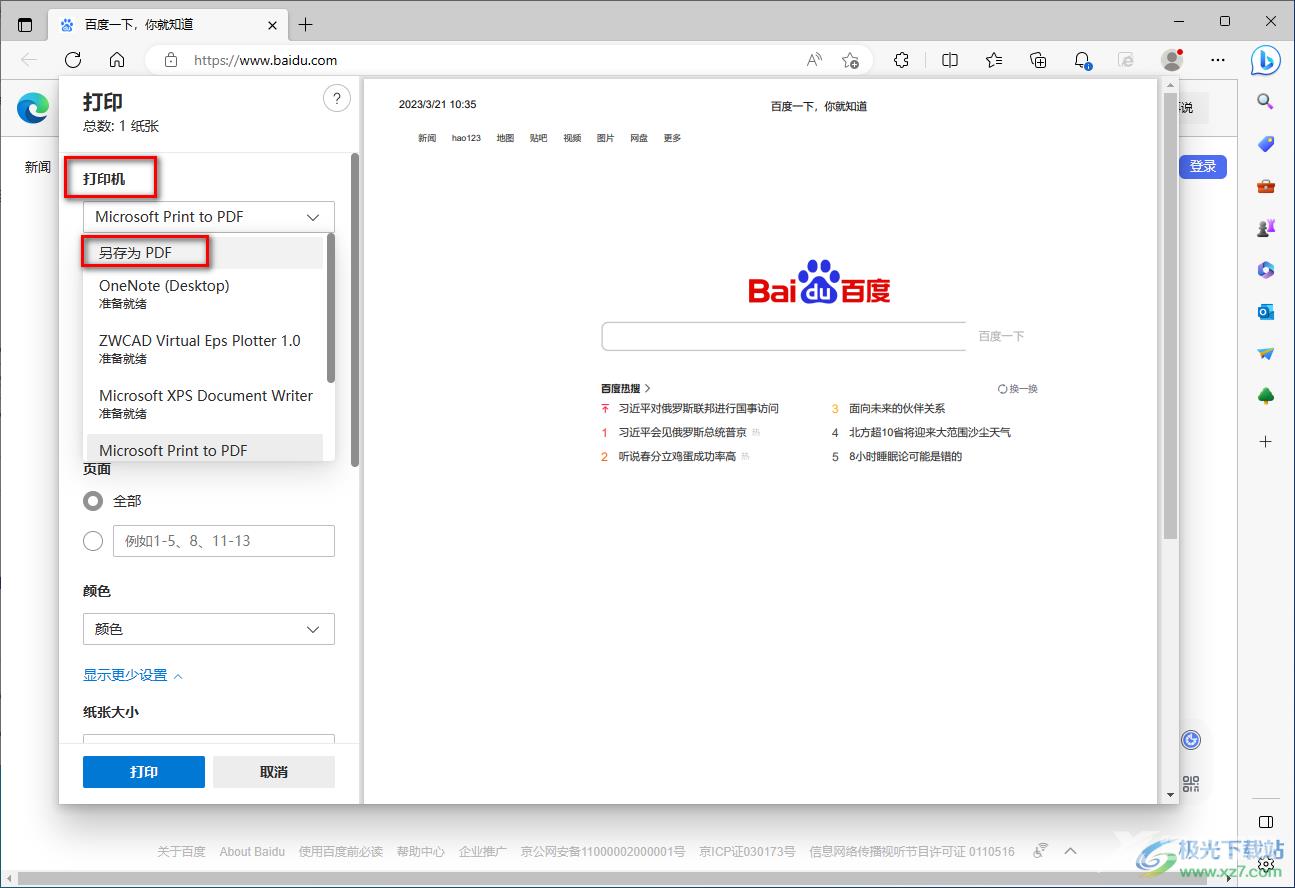Click the view site information lock icon
Screen dimensions: 1295x888
click(x=171, y=60)
